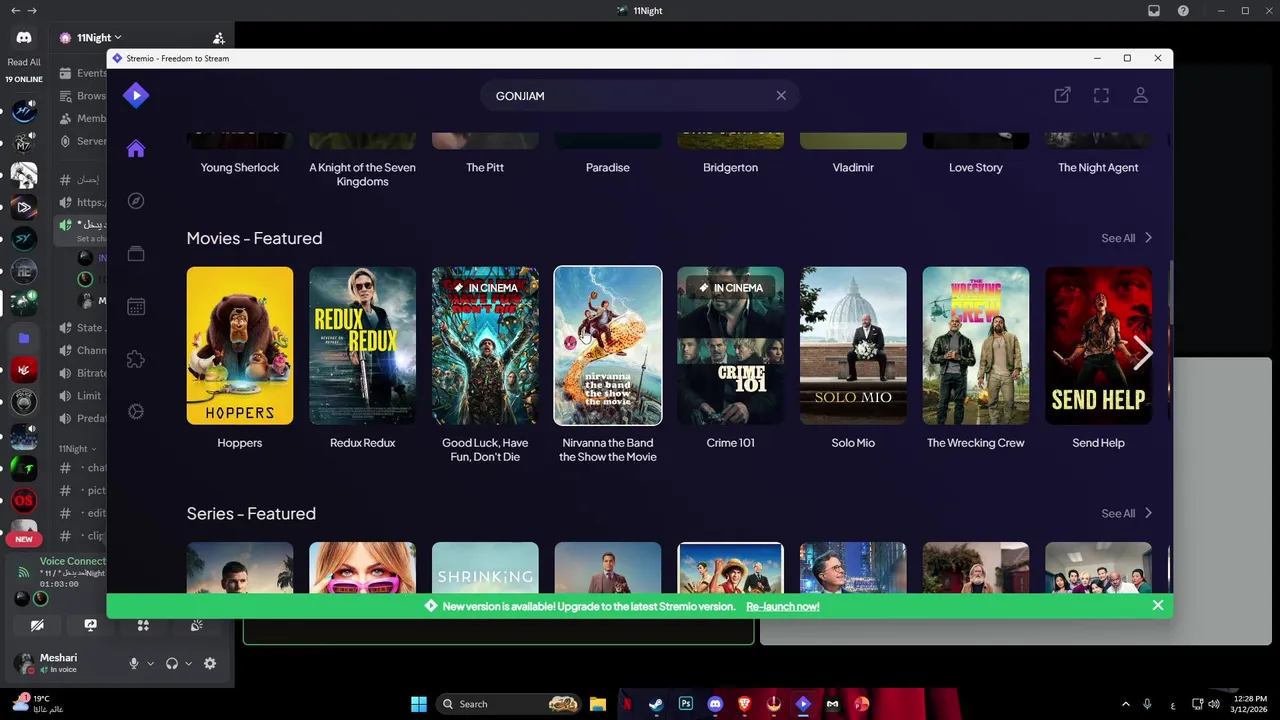Open Nirvanna the Band the Show poster
The image size is (1280, 720).
[x=608, y=345]
